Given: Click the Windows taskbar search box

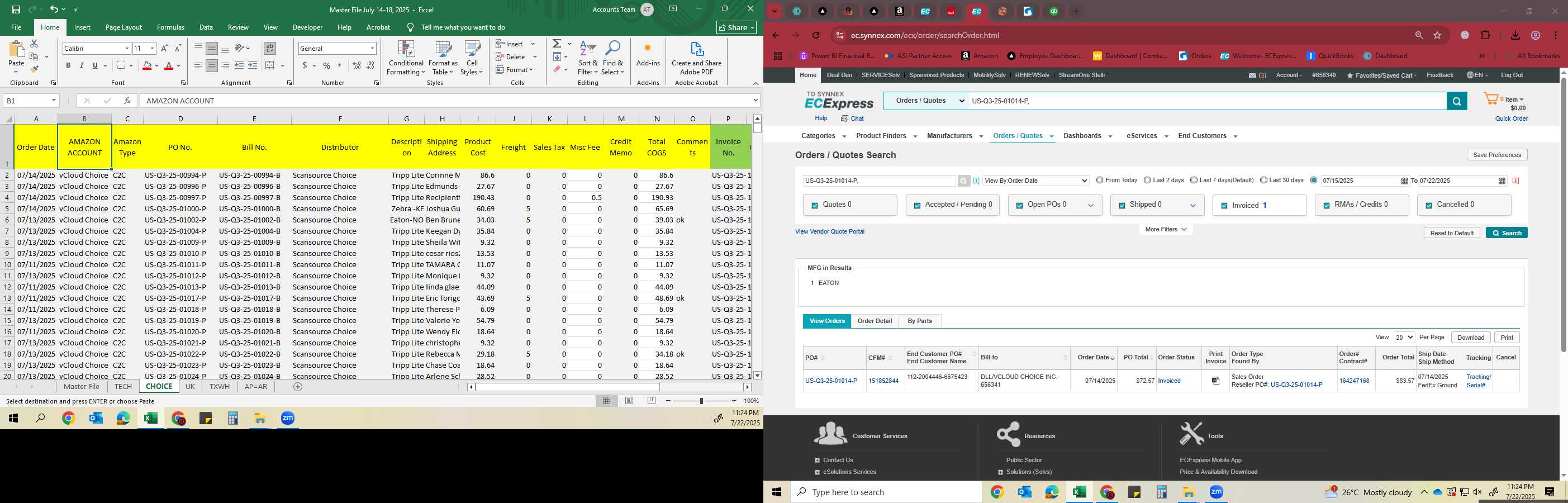Looking at the screenshot, I should pos(886,492).
